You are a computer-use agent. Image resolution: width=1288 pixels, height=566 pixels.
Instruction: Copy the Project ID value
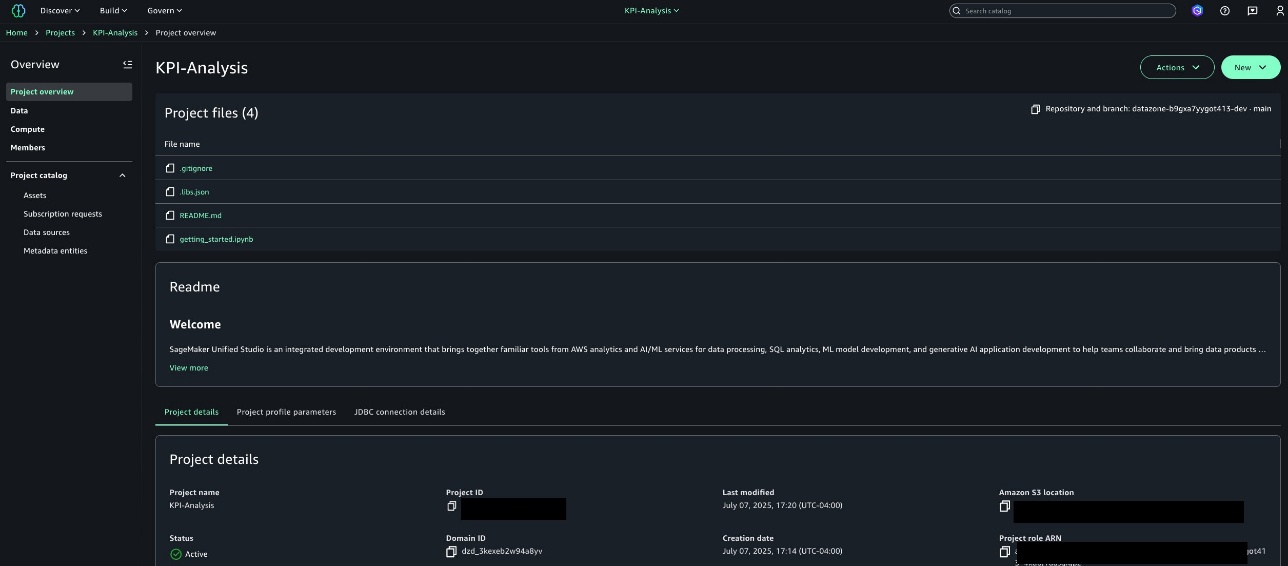click(x=451, y=506)
